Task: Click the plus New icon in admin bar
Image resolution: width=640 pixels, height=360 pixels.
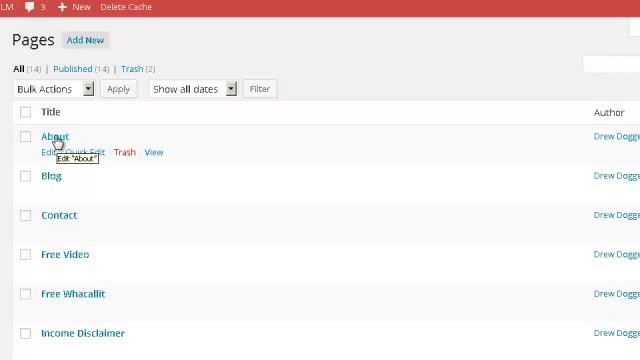Action: [x=62, y=7]
